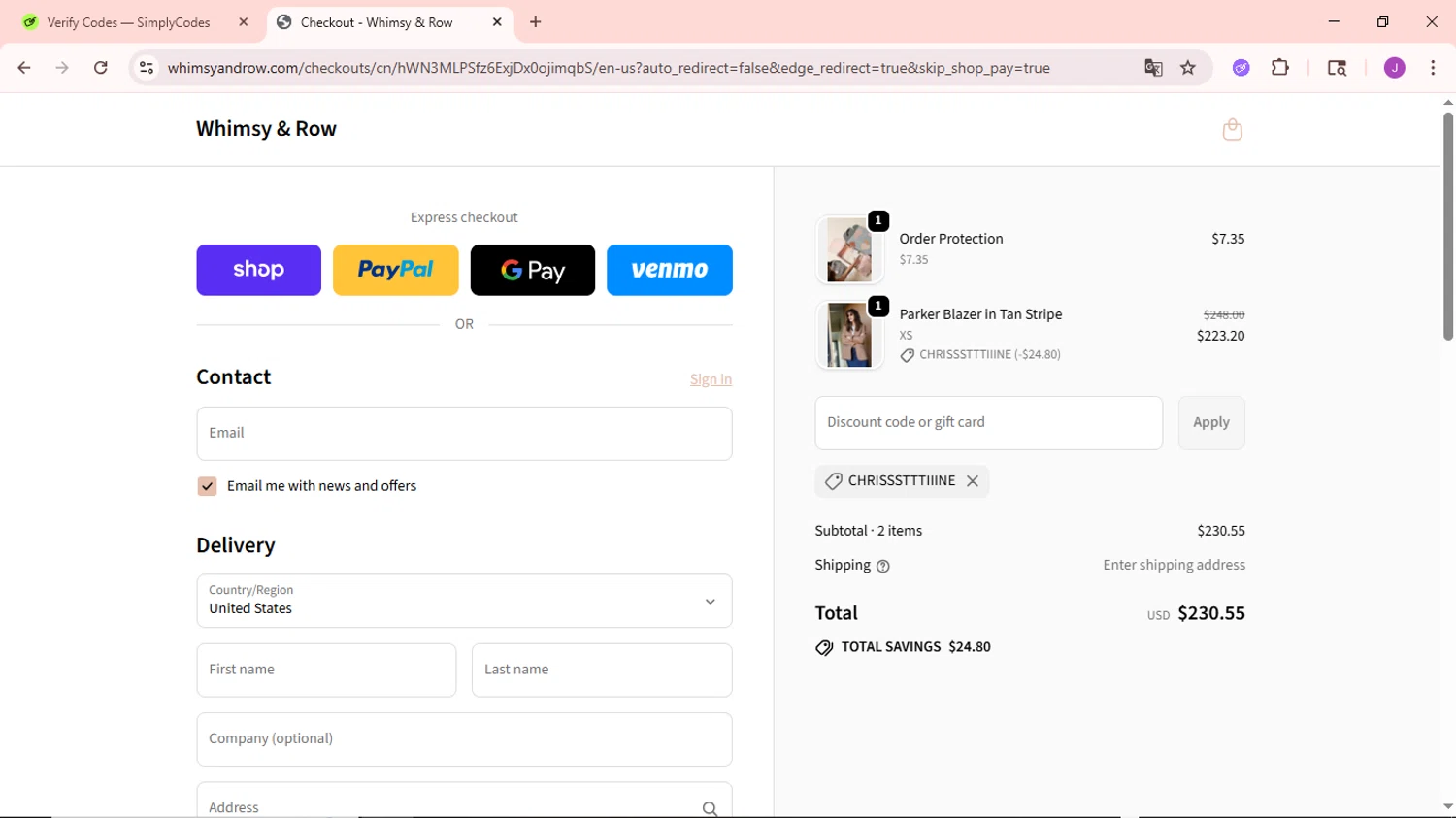Screen dimensions: 1456x818
Task: Focus the Last name field
Action: click(x=602, y=671)
